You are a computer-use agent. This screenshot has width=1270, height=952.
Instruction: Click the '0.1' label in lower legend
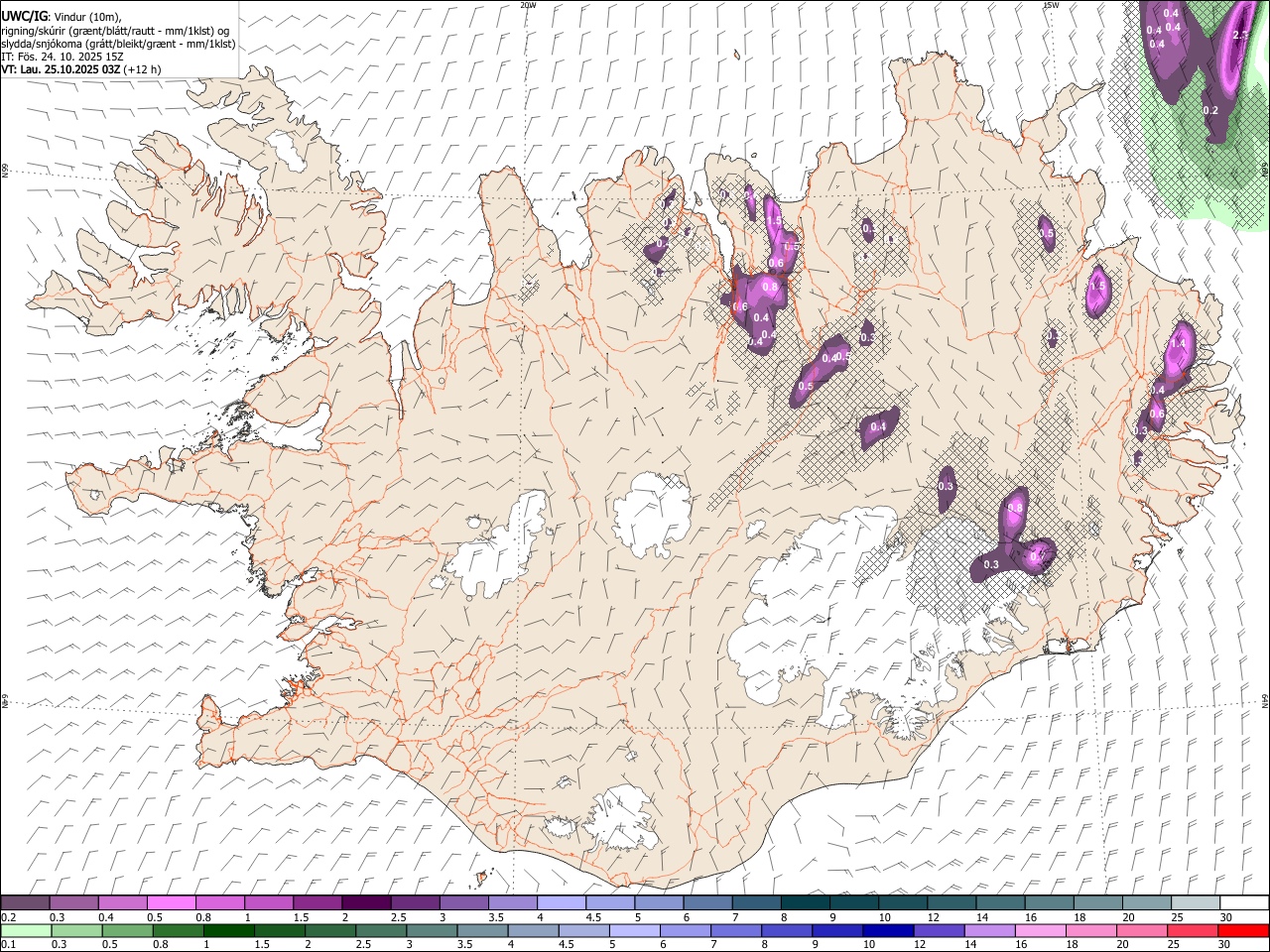pyautogui.click(x=7, y=945)
